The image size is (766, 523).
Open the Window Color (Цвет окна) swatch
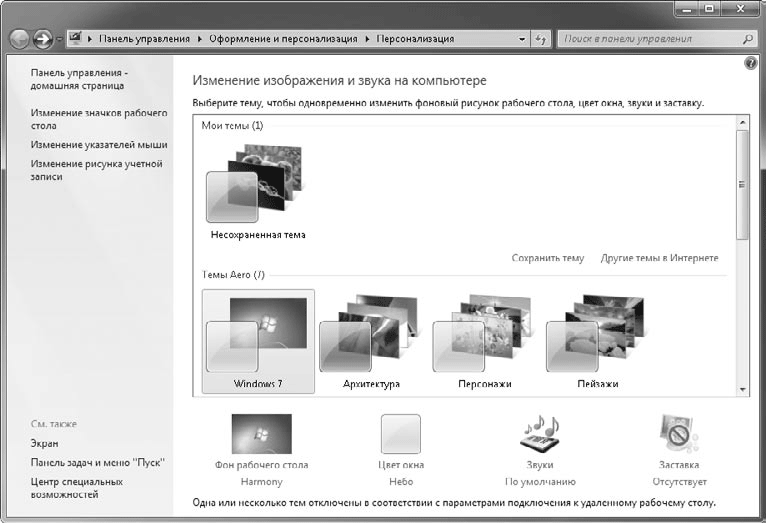click(400, 435)
